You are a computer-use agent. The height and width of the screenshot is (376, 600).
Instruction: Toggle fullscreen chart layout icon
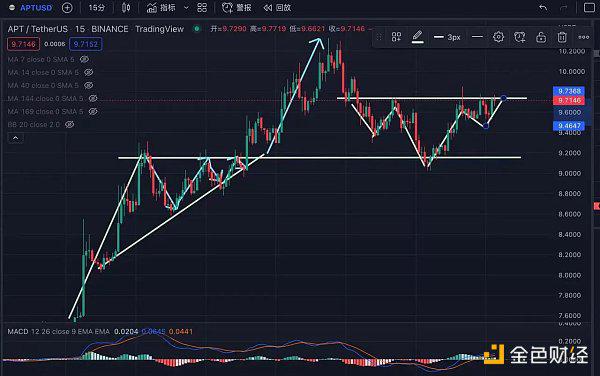(x=589, y=8)
